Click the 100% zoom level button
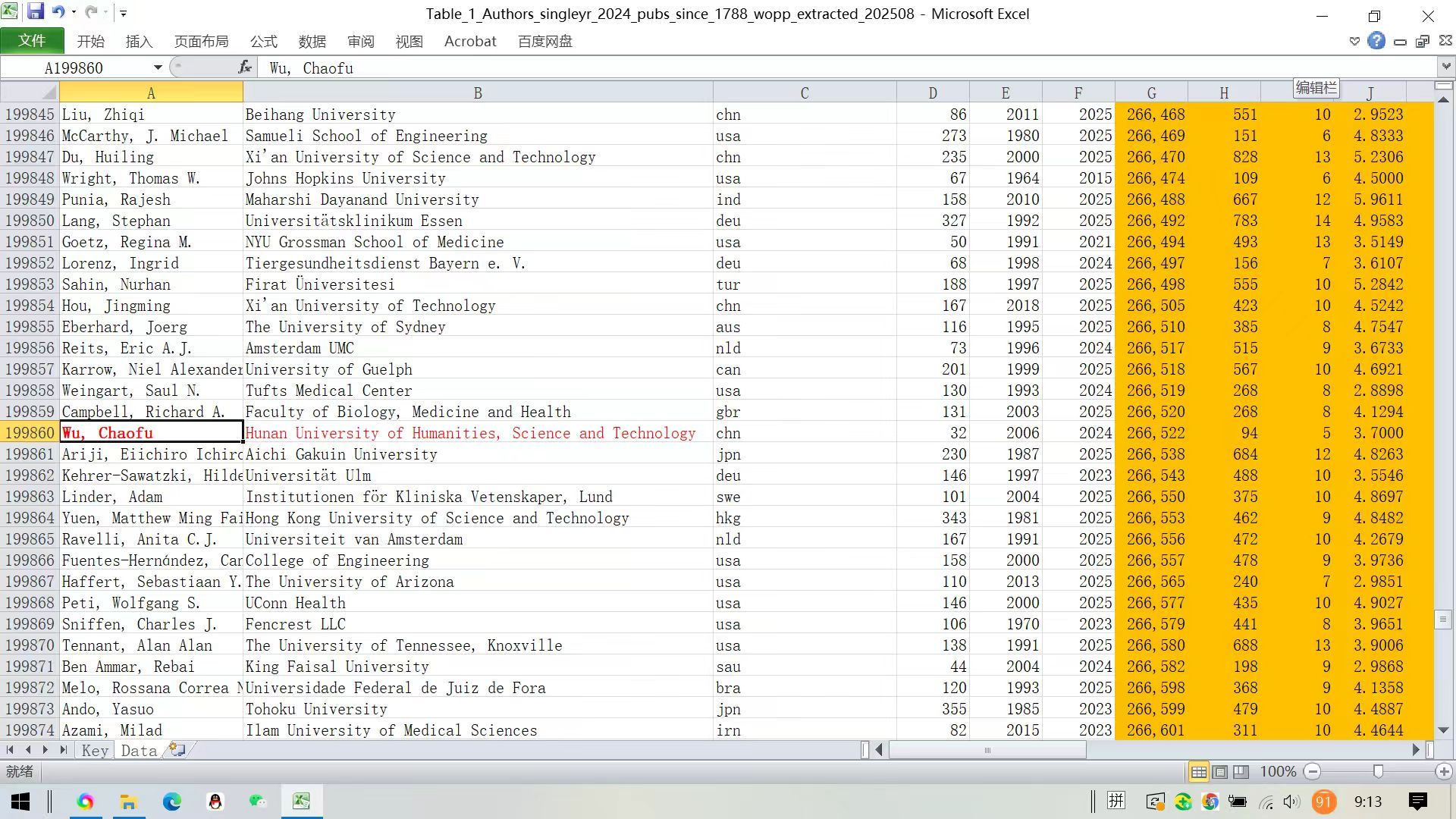 pos(1278,772)
